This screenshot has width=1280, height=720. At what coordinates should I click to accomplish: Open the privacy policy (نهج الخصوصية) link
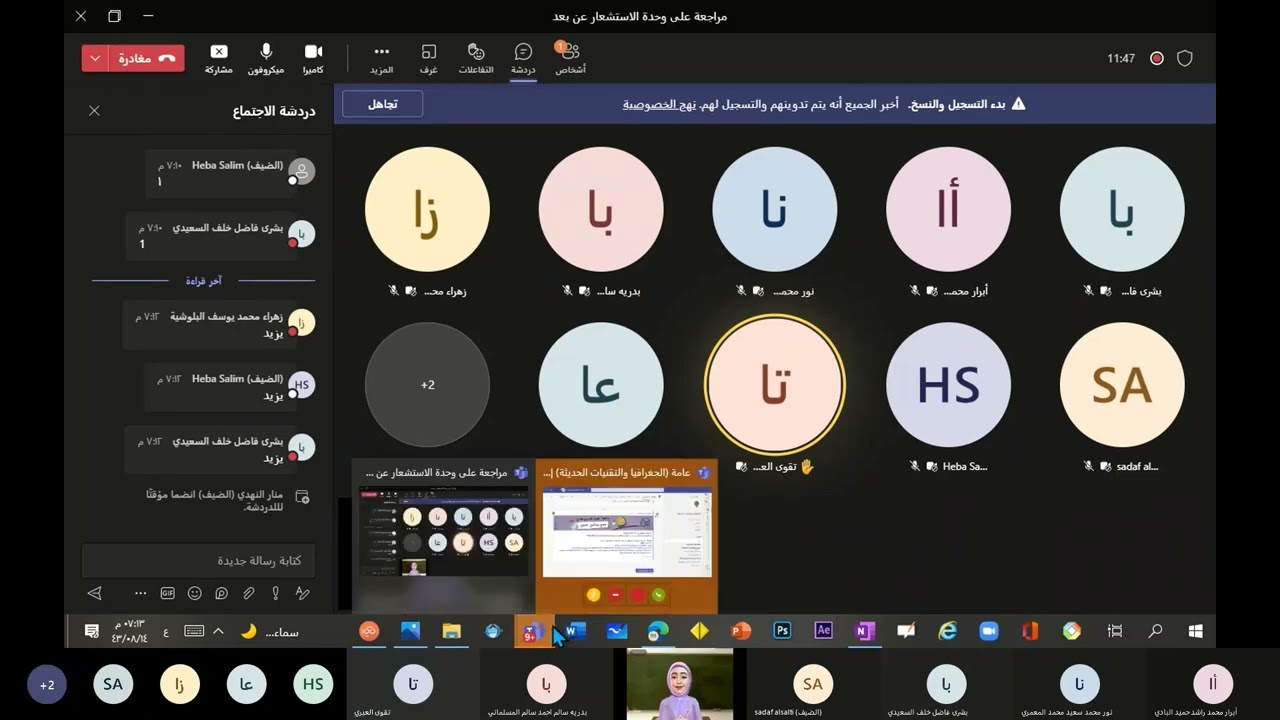pyautogui.click(x=659, y=104)
